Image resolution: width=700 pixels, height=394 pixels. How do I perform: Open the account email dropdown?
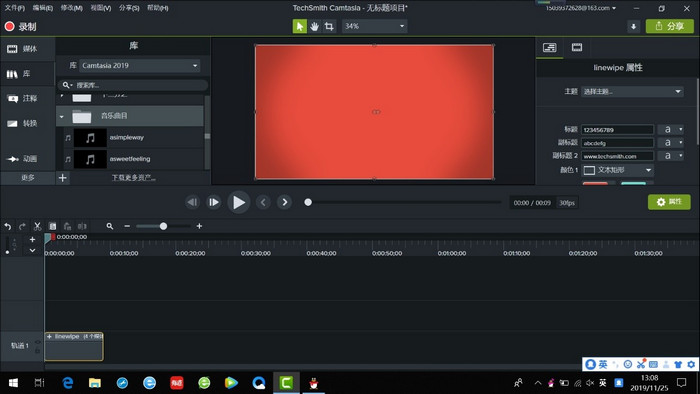tap(580, 8)
